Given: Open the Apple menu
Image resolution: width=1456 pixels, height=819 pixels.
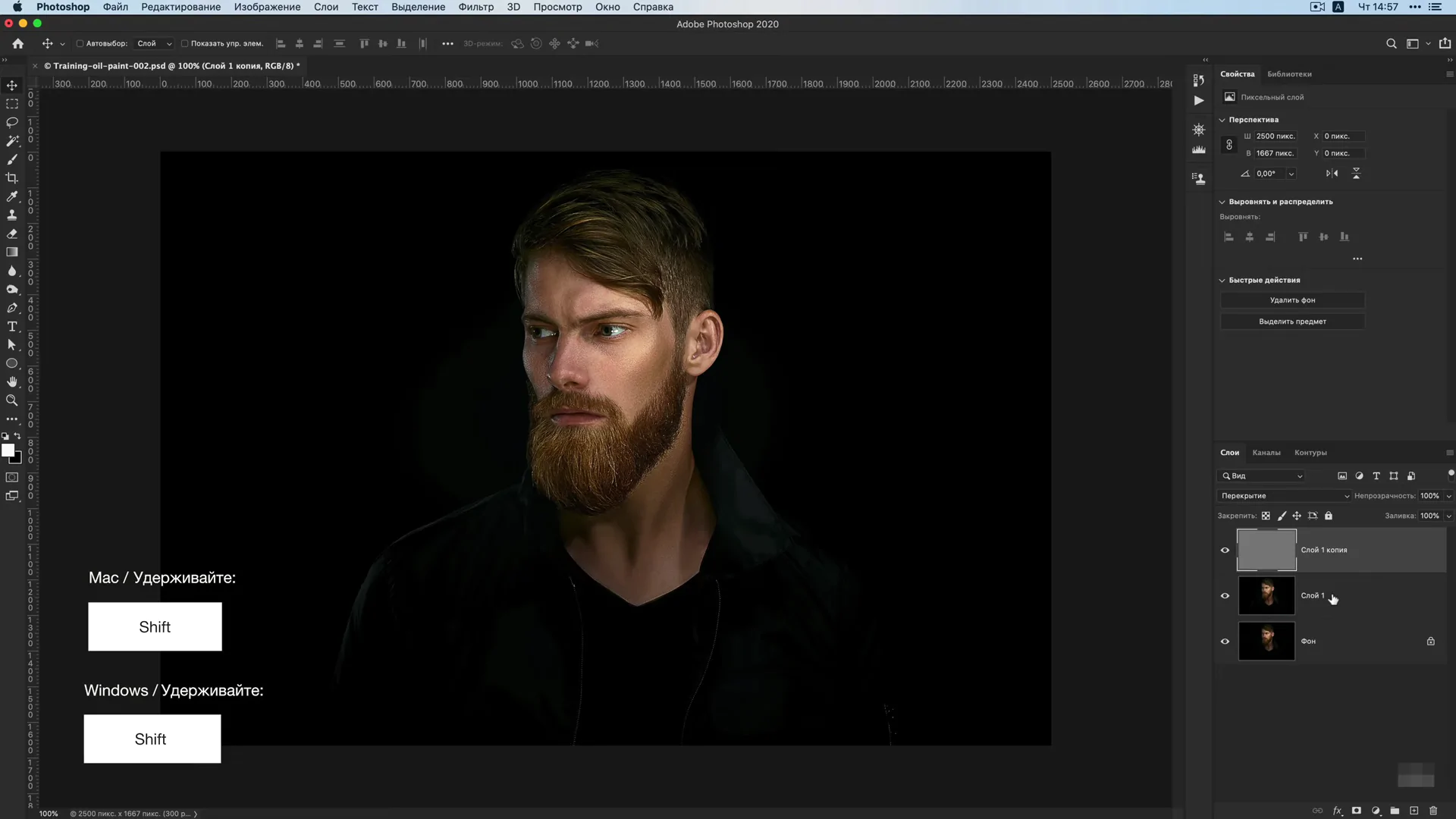Looking at the screenshot, I should tap(17, 7).
